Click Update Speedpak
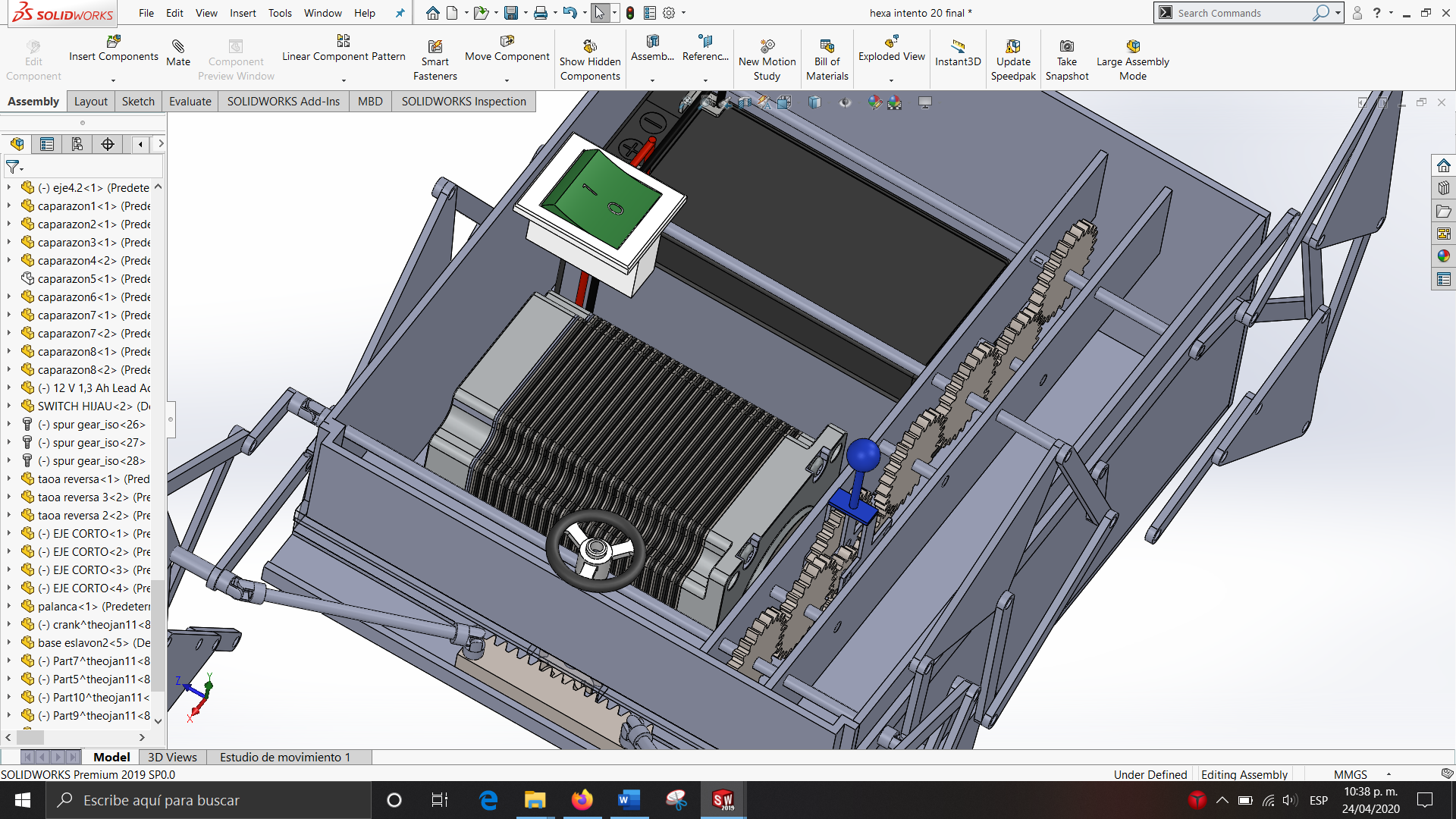This screenshot has width=1456, height=819. (x=1013, y=61)
